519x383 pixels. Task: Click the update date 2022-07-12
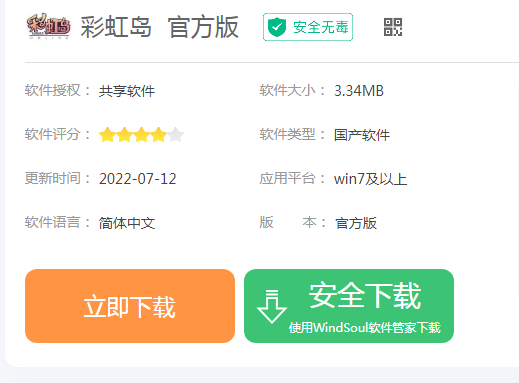tap(137, 179)
